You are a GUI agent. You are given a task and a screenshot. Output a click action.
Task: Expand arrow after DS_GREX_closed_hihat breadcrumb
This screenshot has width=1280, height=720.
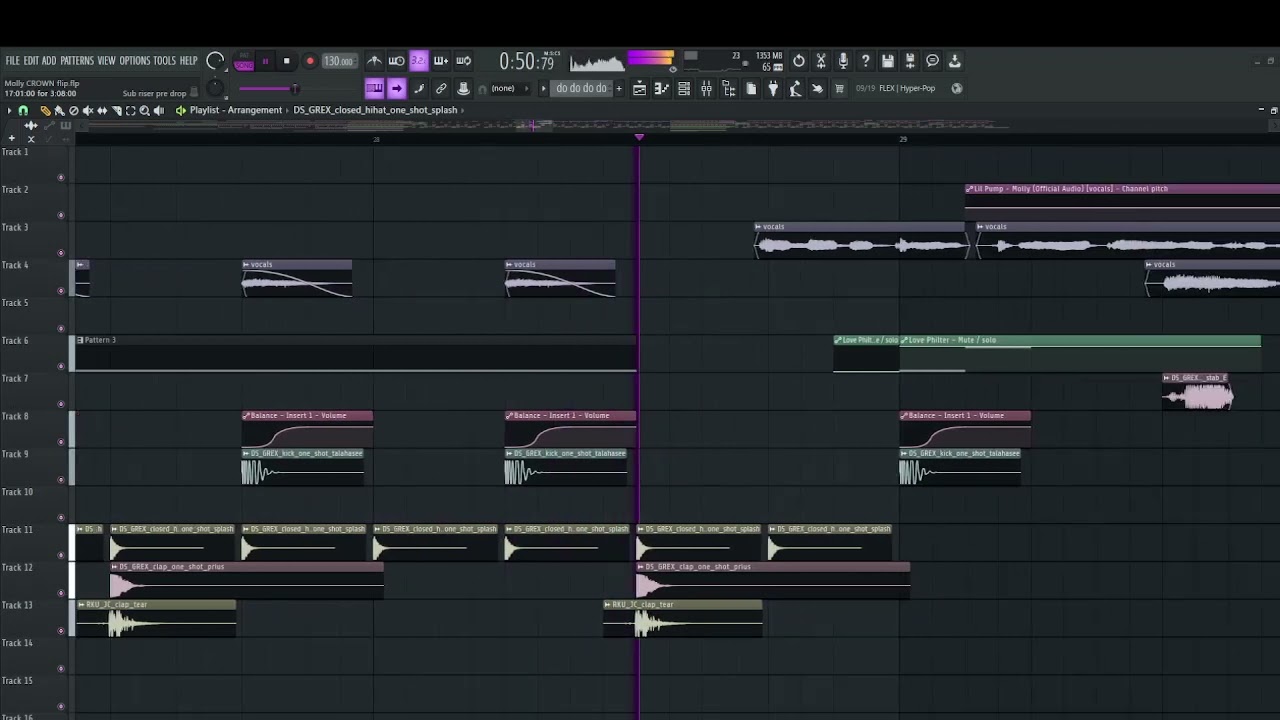(x=463, y=110)
